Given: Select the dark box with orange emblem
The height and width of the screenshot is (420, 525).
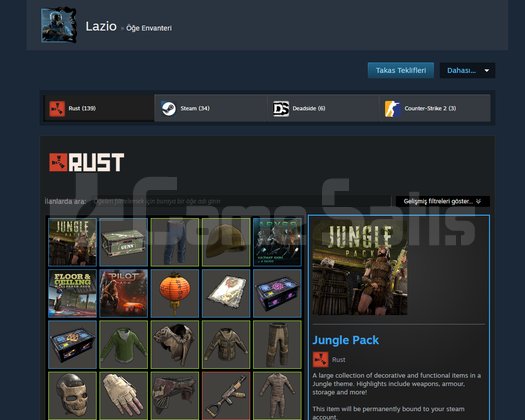Looking at the screenshot, I should (72, 345).
